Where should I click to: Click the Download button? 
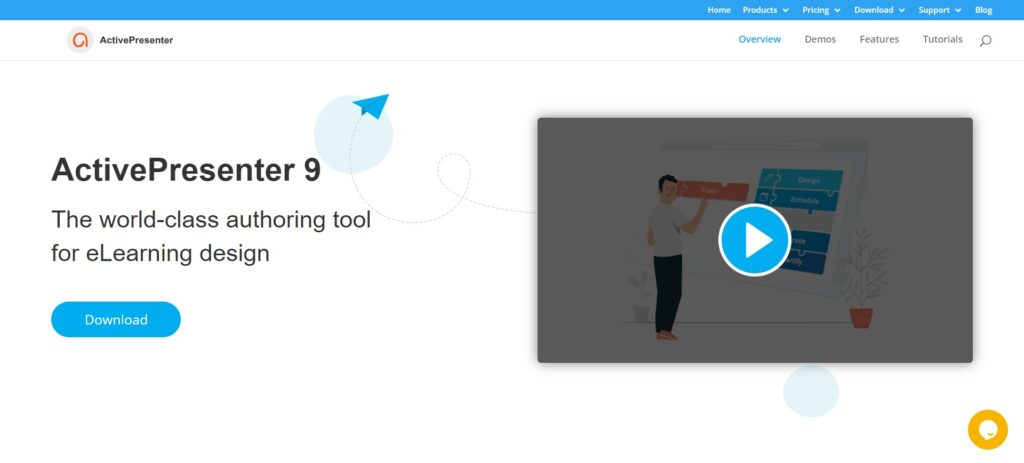tap(116, 319)
